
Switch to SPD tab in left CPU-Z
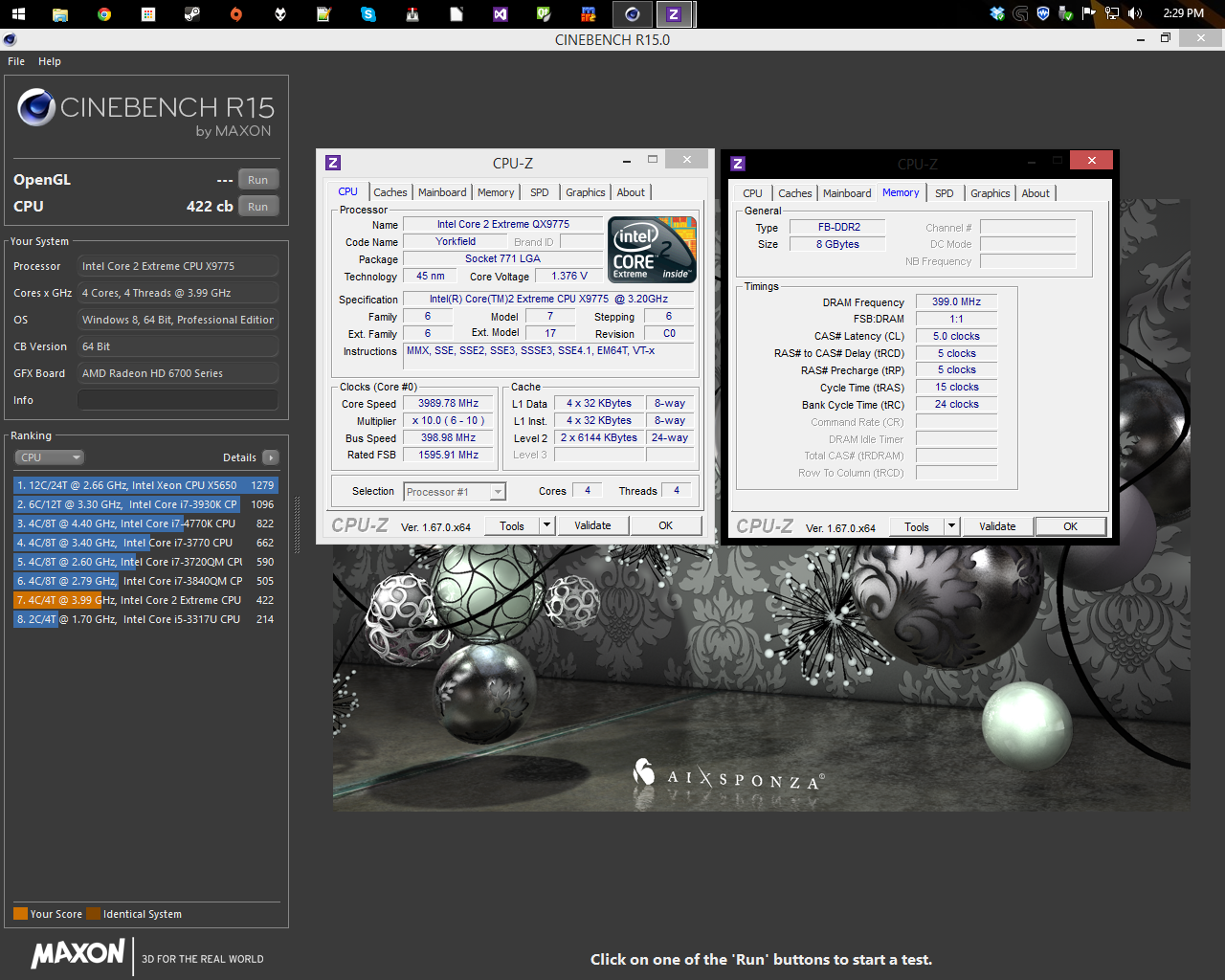tap(540, 192)
